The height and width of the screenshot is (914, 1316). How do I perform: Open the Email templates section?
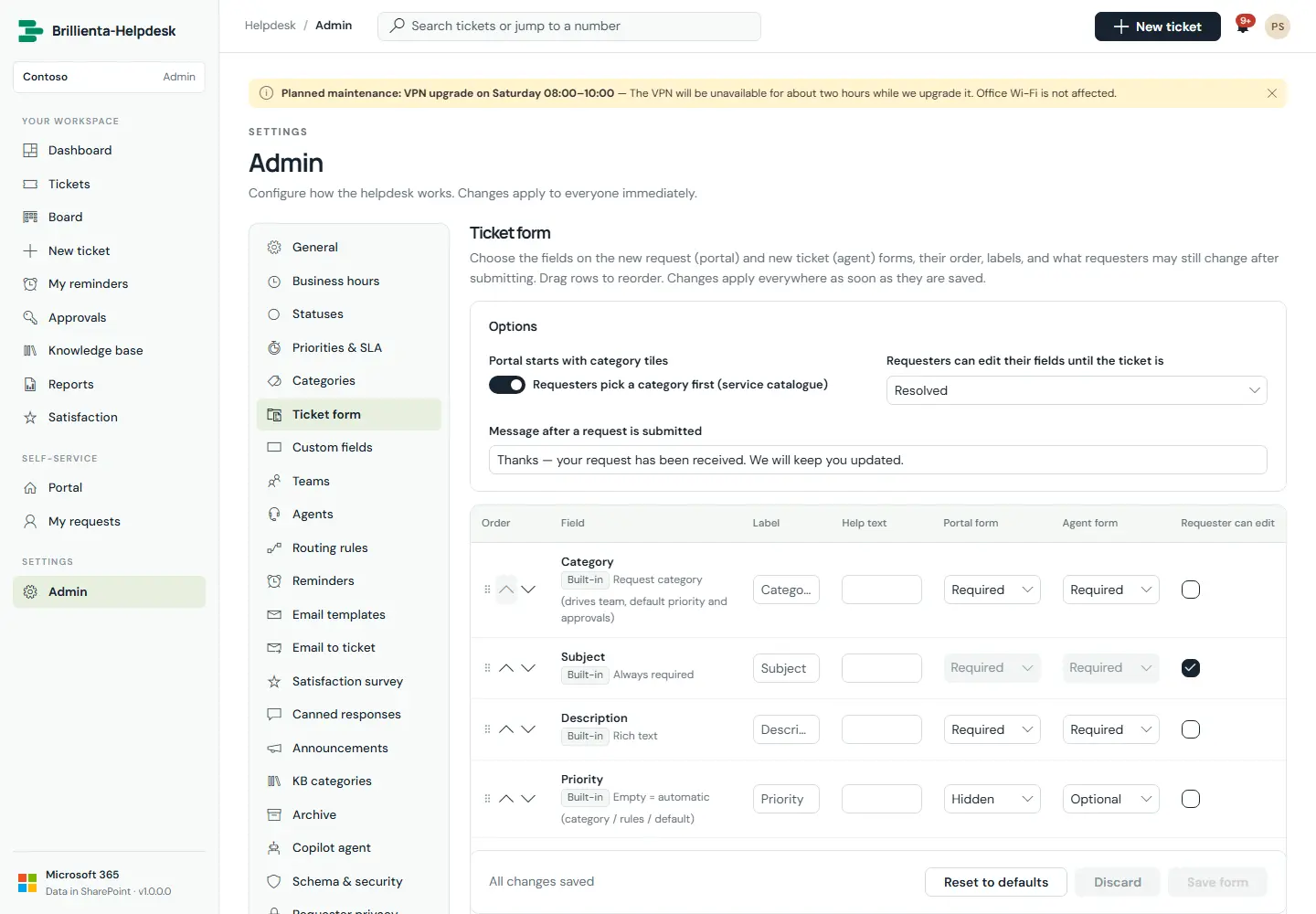(349, 615)
